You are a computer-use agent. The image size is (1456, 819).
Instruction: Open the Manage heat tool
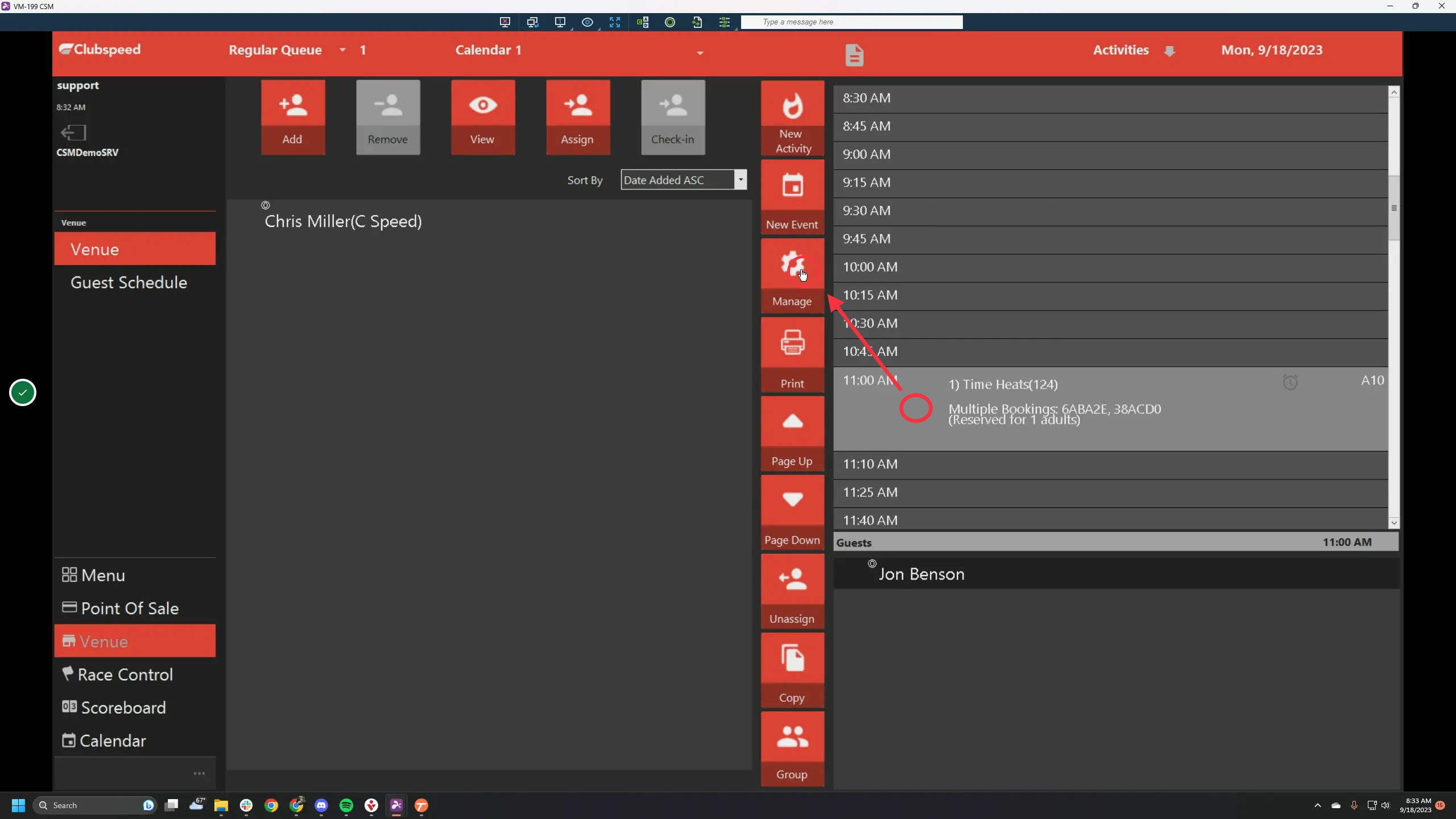pos(792,276)
